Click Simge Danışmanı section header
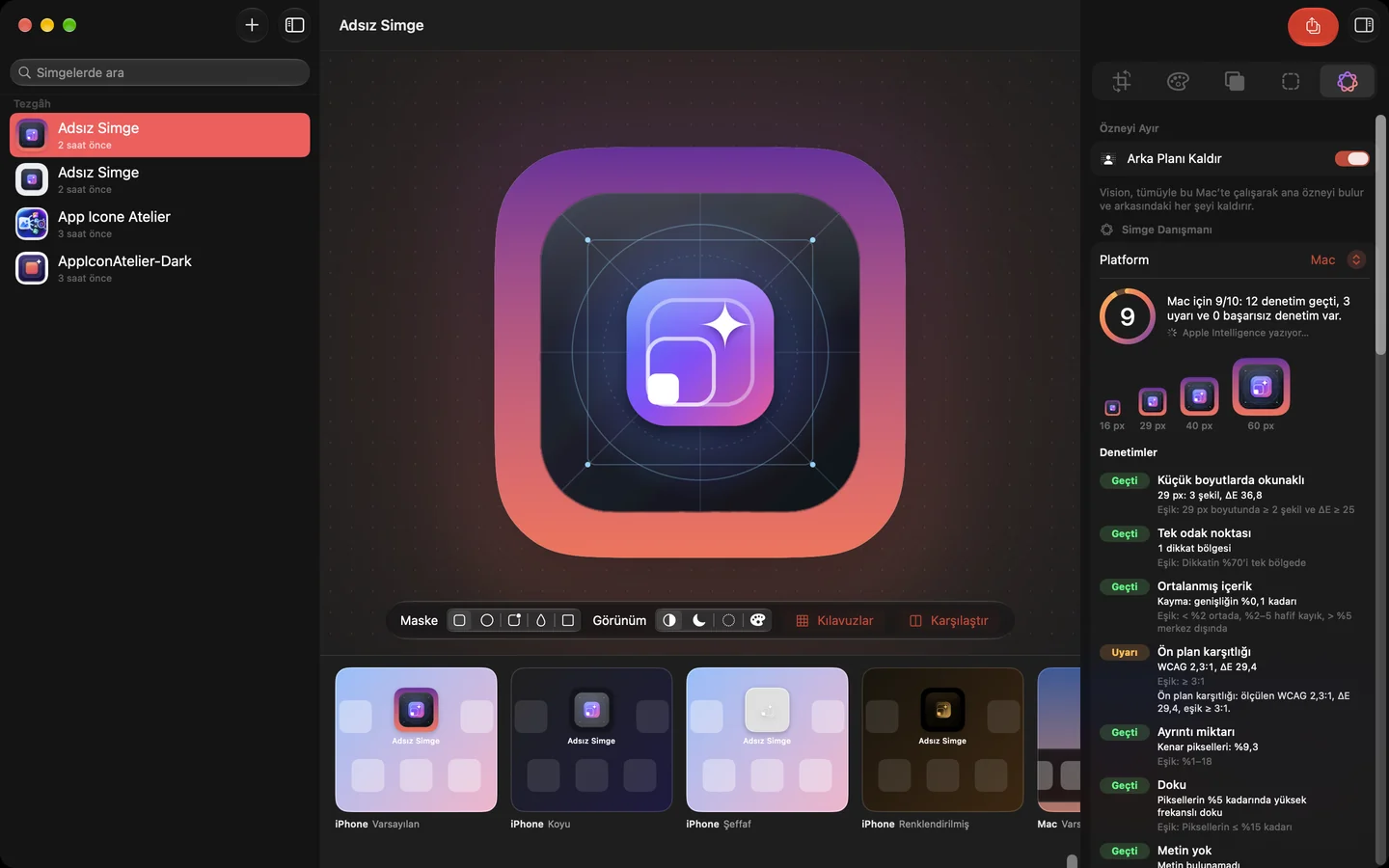 [x=1156, y=230]
